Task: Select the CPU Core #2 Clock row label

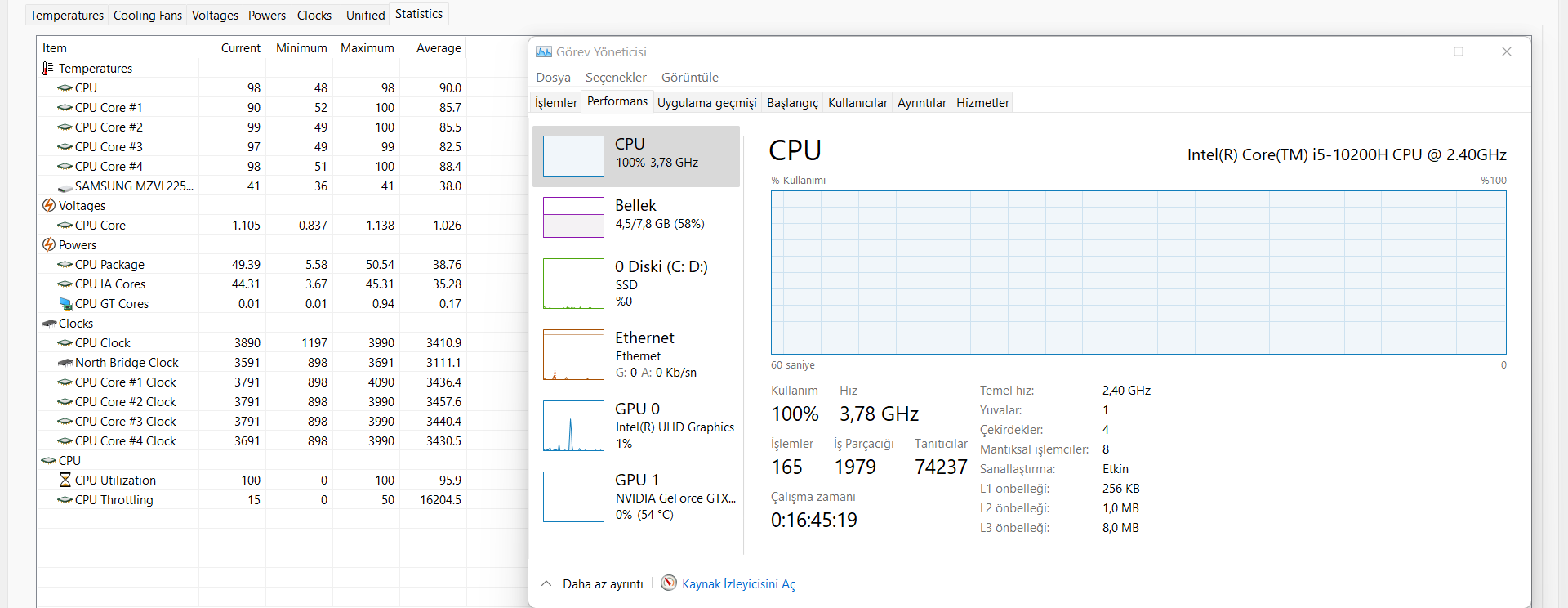Action: (x=125, y=402)
